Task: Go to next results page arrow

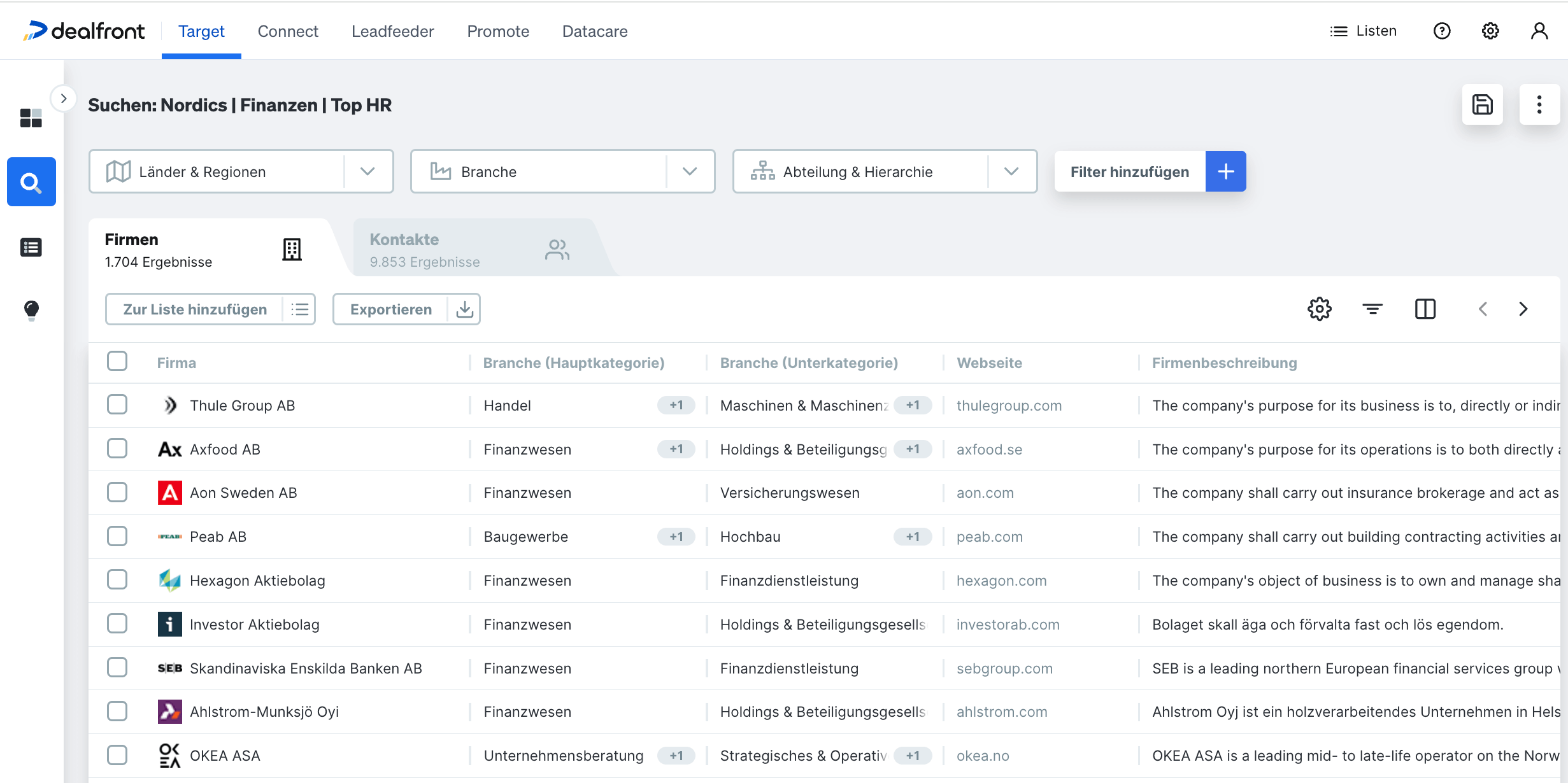Action: pyautogui.click(x=1523, y=309)
